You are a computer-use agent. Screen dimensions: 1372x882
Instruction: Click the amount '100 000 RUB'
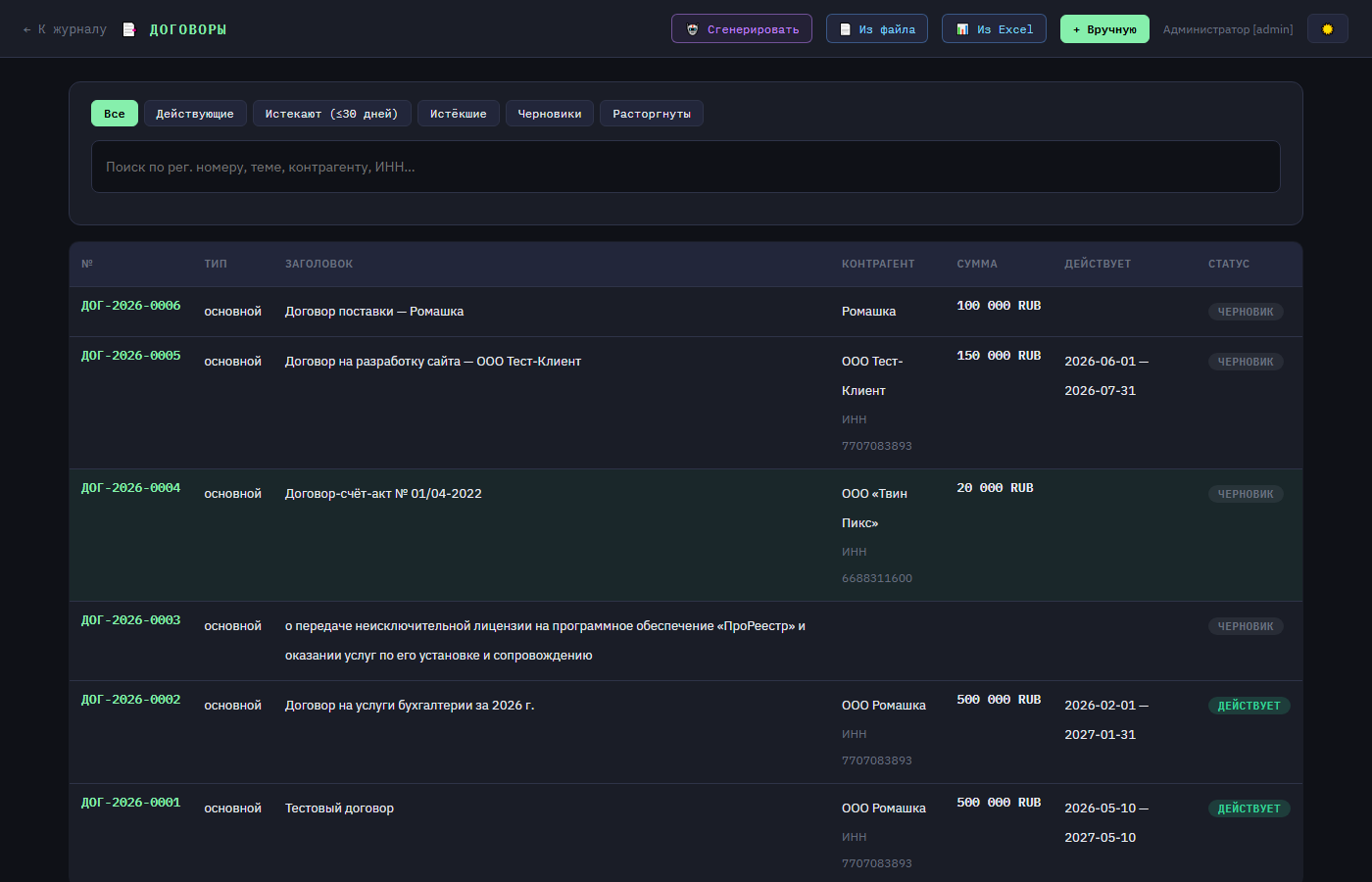pos(999,306)
